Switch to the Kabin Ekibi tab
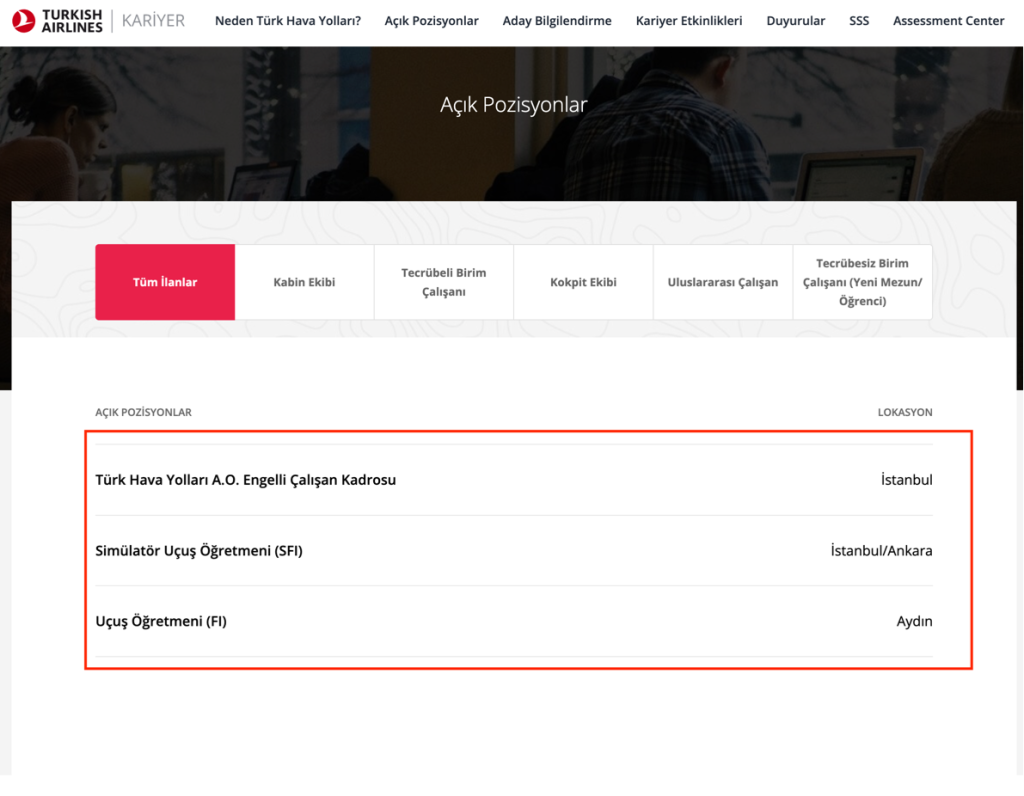Viewport: 1024px width, 796px height. pos(304,282)
